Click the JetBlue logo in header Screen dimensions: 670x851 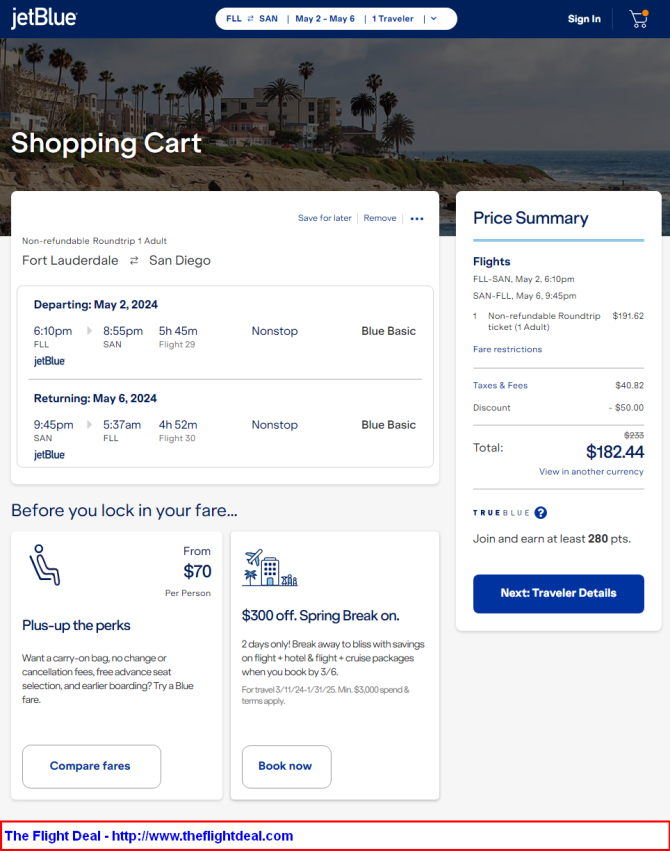pyautogui.click(x=43, y=19)
